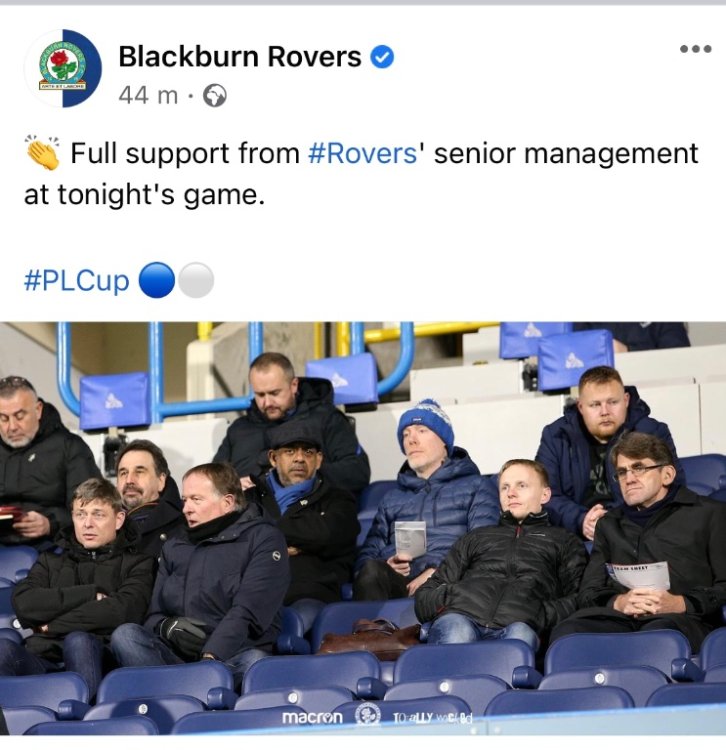Viewport: 726px width, 750px height.
Task: Click the Totally Wicked sponsor text
Action: coord(432,718)
